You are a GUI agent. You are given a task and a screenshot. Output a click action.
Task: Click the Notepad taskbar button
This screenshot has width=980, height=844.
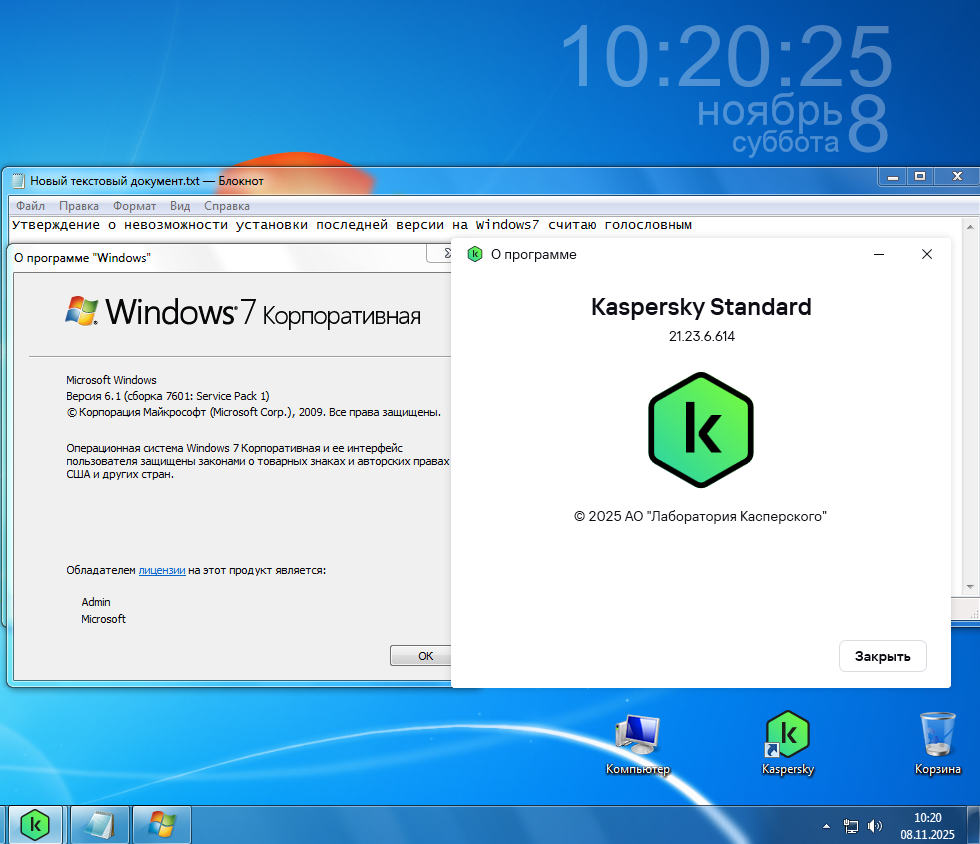(100, 825)
